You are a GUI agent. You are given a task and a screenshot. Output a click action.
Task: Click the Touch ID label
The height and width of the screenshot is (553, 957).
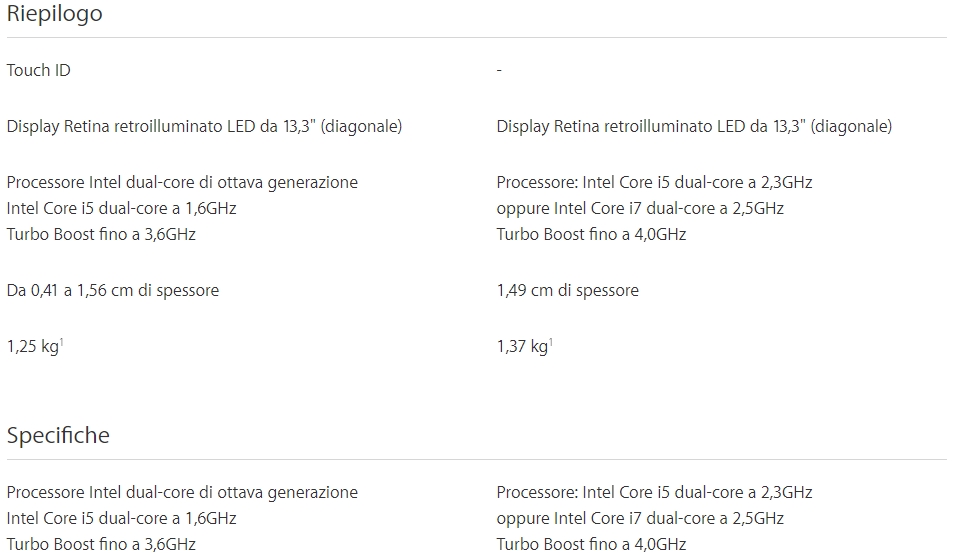click(38, 70)
